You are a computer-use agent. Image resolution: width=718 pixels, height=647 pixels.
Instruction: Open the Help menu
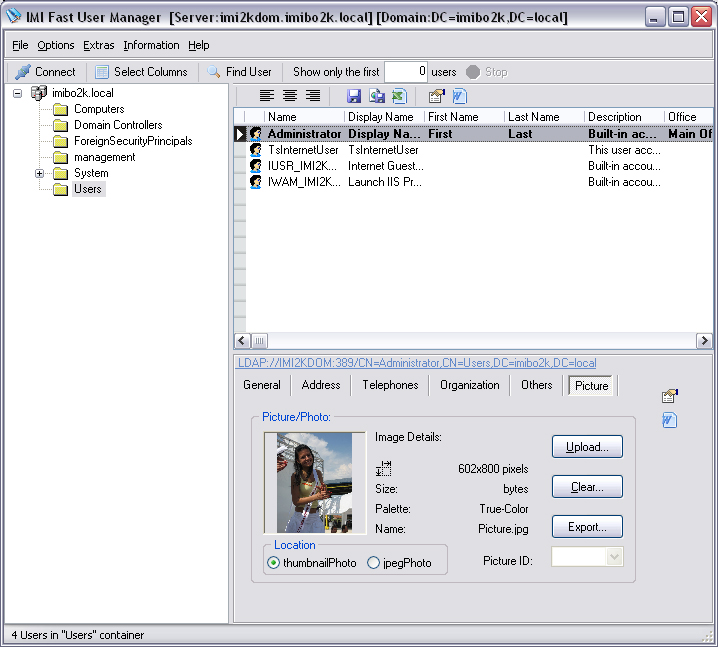(199, 45)
